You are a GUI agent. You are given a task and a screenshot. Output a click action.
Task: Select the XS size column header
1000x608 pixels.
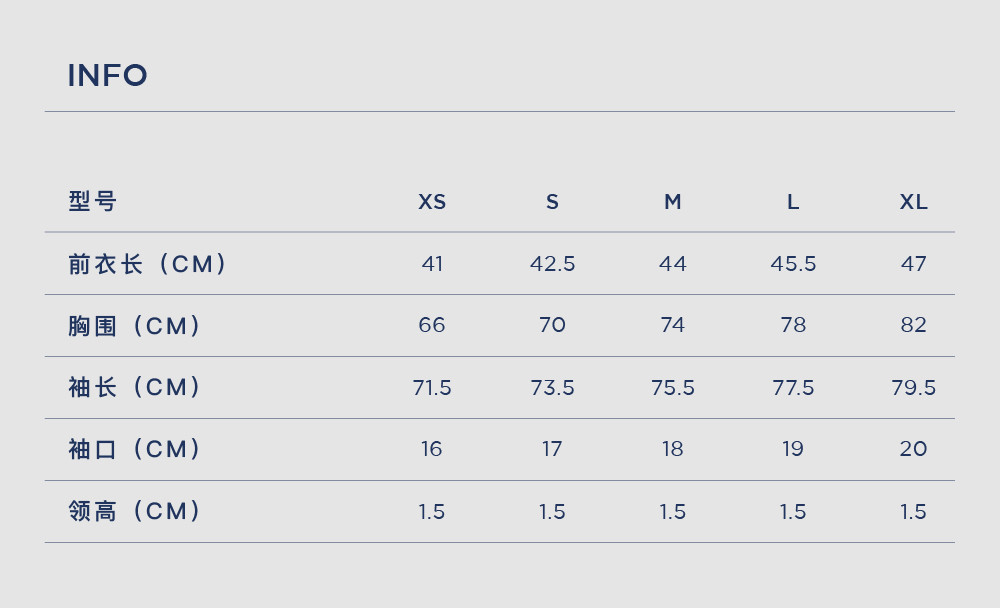tap(432, 202)
